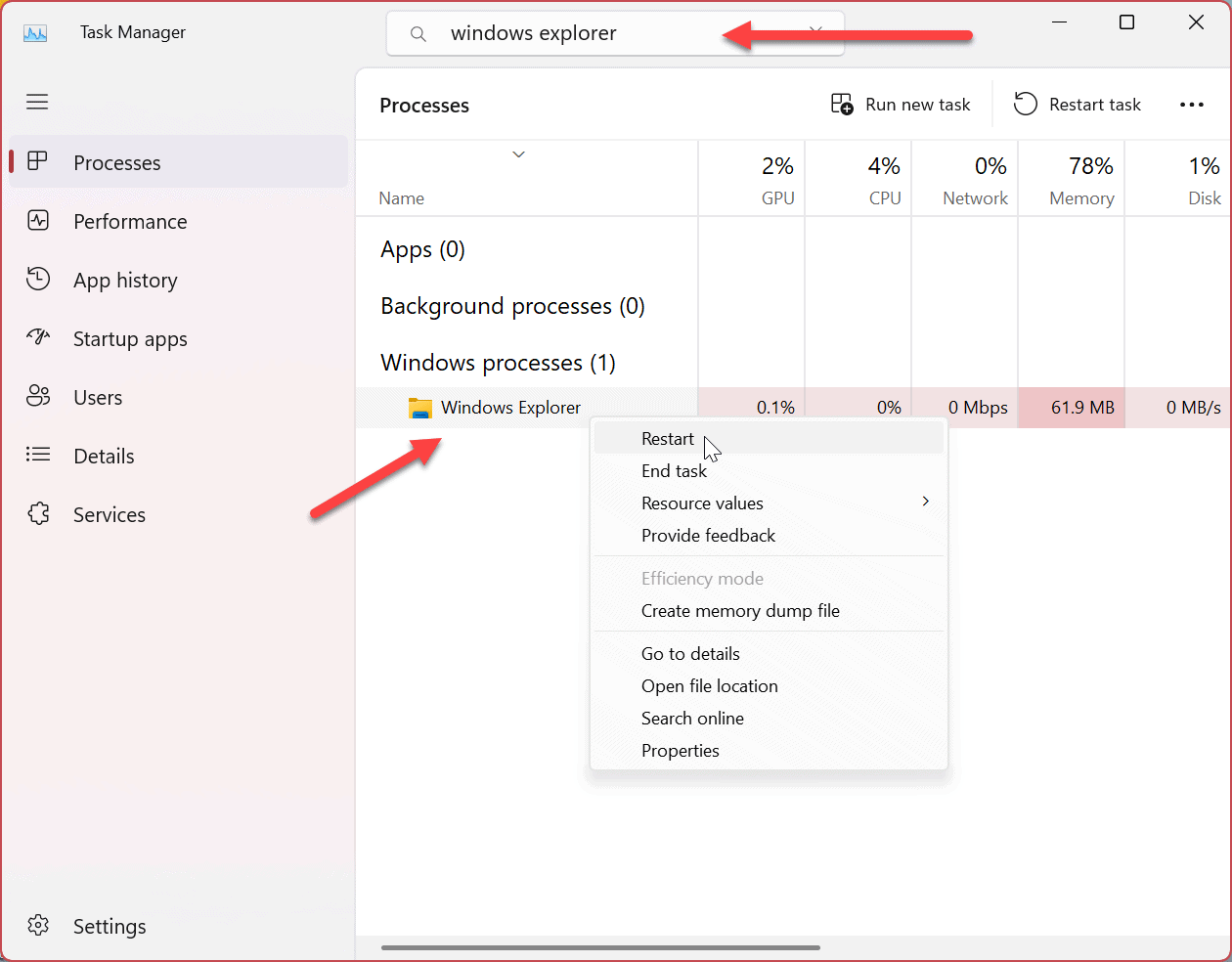Open the Users page icon
Viewport: 1232px width, 962px height.
[x=38, y=397]
